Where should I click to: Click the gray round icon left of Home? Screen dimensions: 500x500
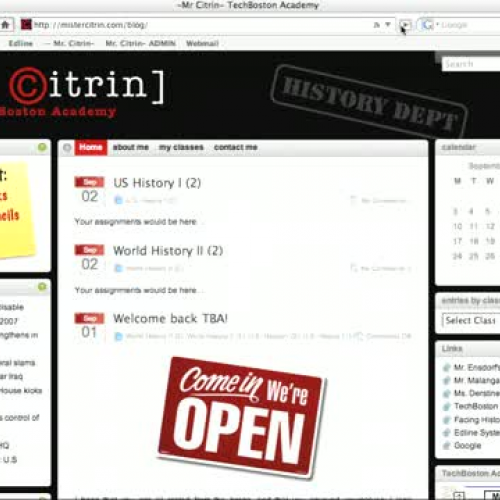pyautogui.click(x=67, y=147)
